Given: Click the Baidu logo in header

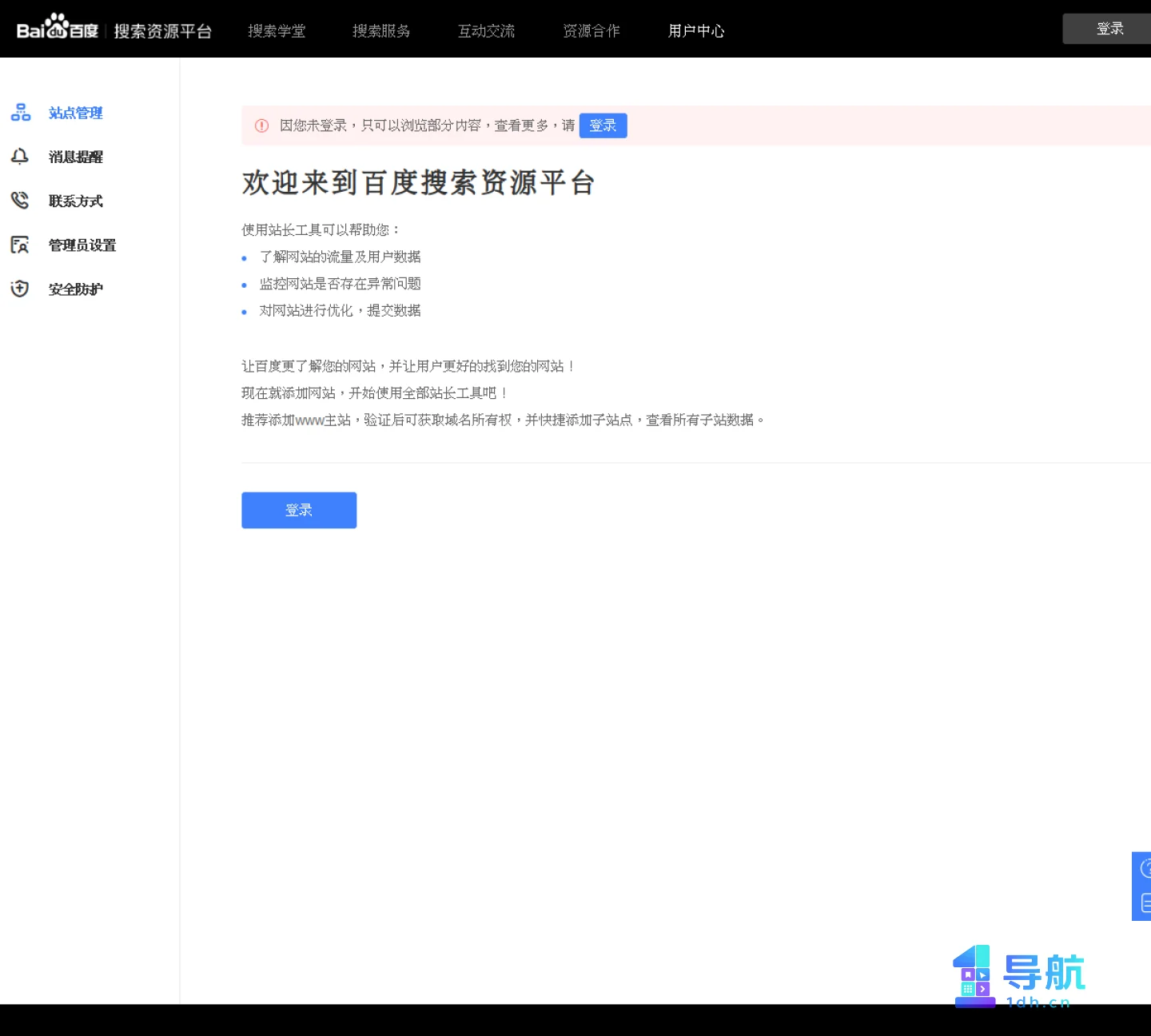Looking at the screenshot, I should pyautogui.click(x=58, y=27).
